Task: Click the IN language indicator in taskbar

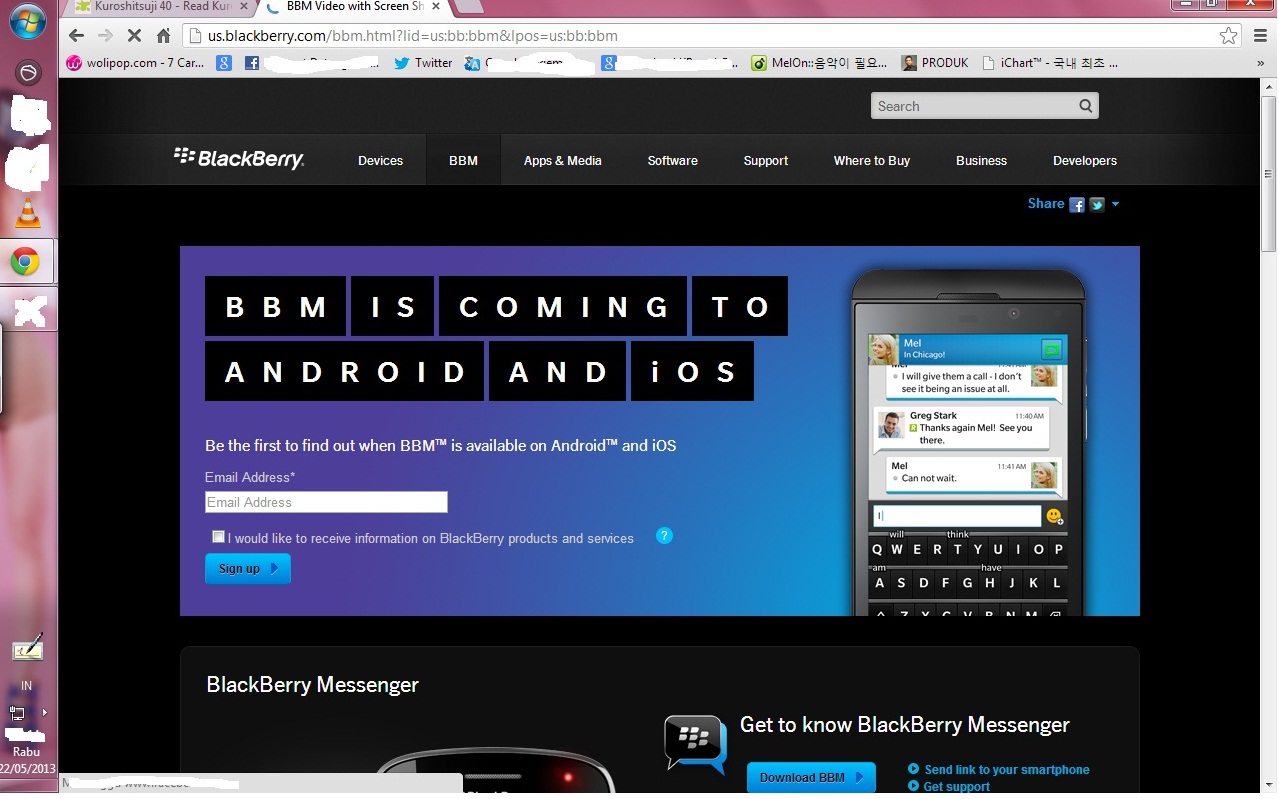Action: tap(27, 686)
